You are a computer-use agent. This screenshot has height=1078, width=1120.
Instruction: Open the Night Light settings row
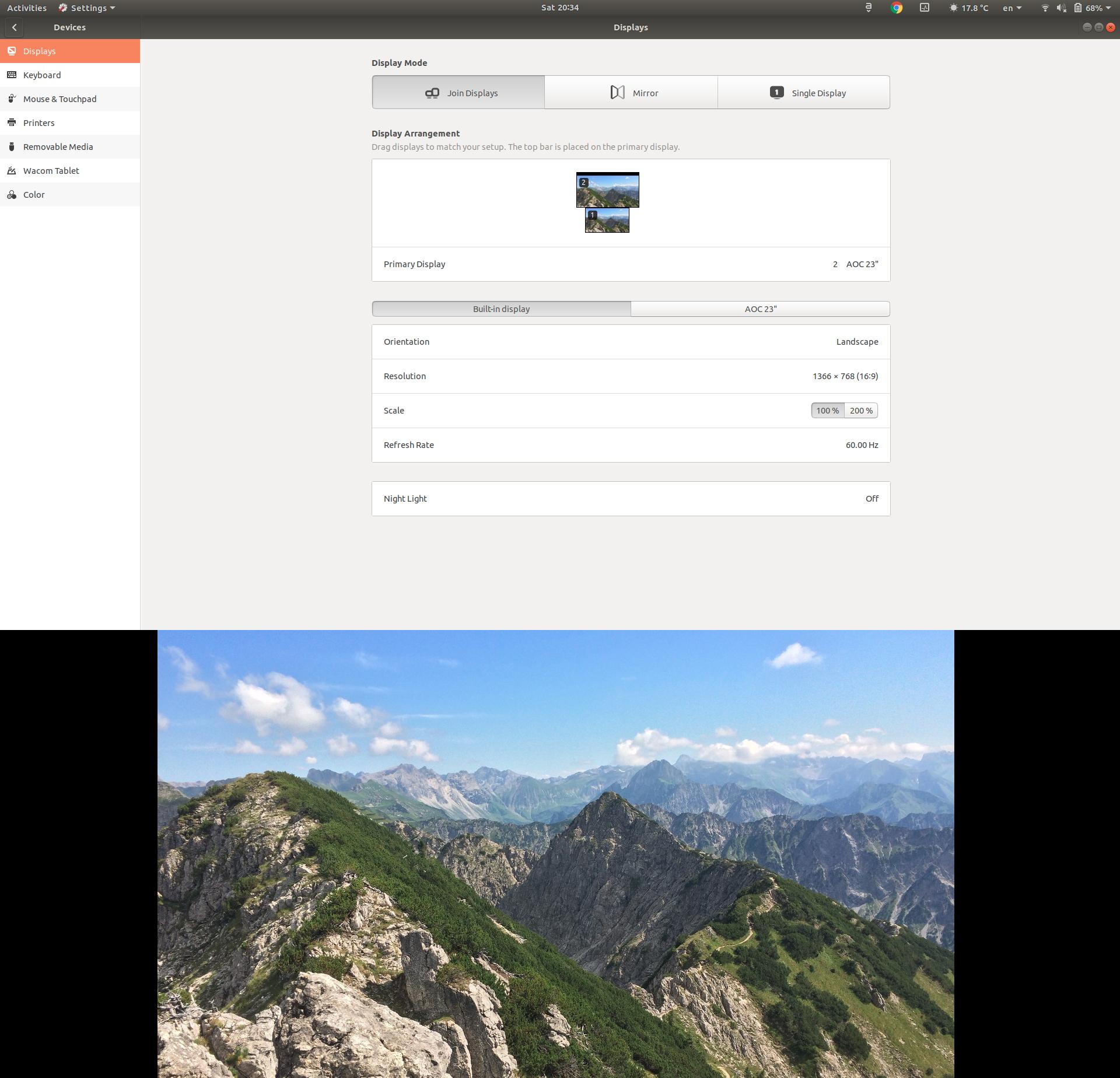point(631,498)
